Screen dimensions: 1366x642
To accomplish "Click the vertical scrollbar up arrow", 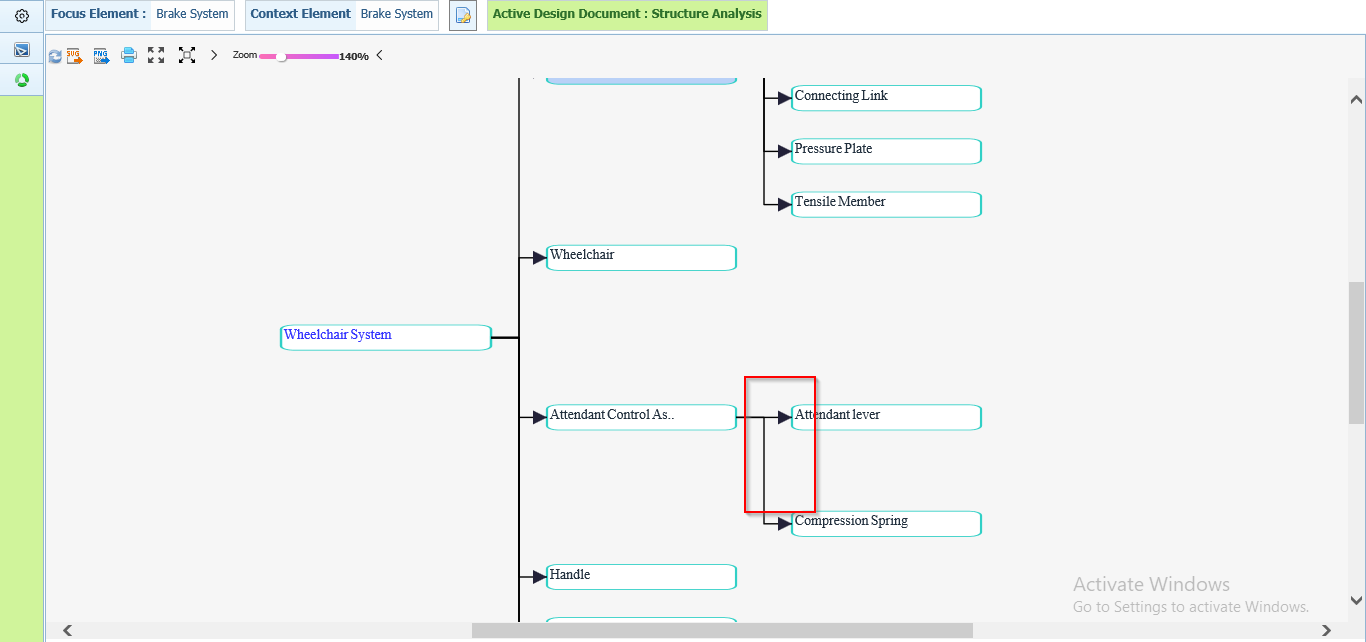I will 1357,100.
